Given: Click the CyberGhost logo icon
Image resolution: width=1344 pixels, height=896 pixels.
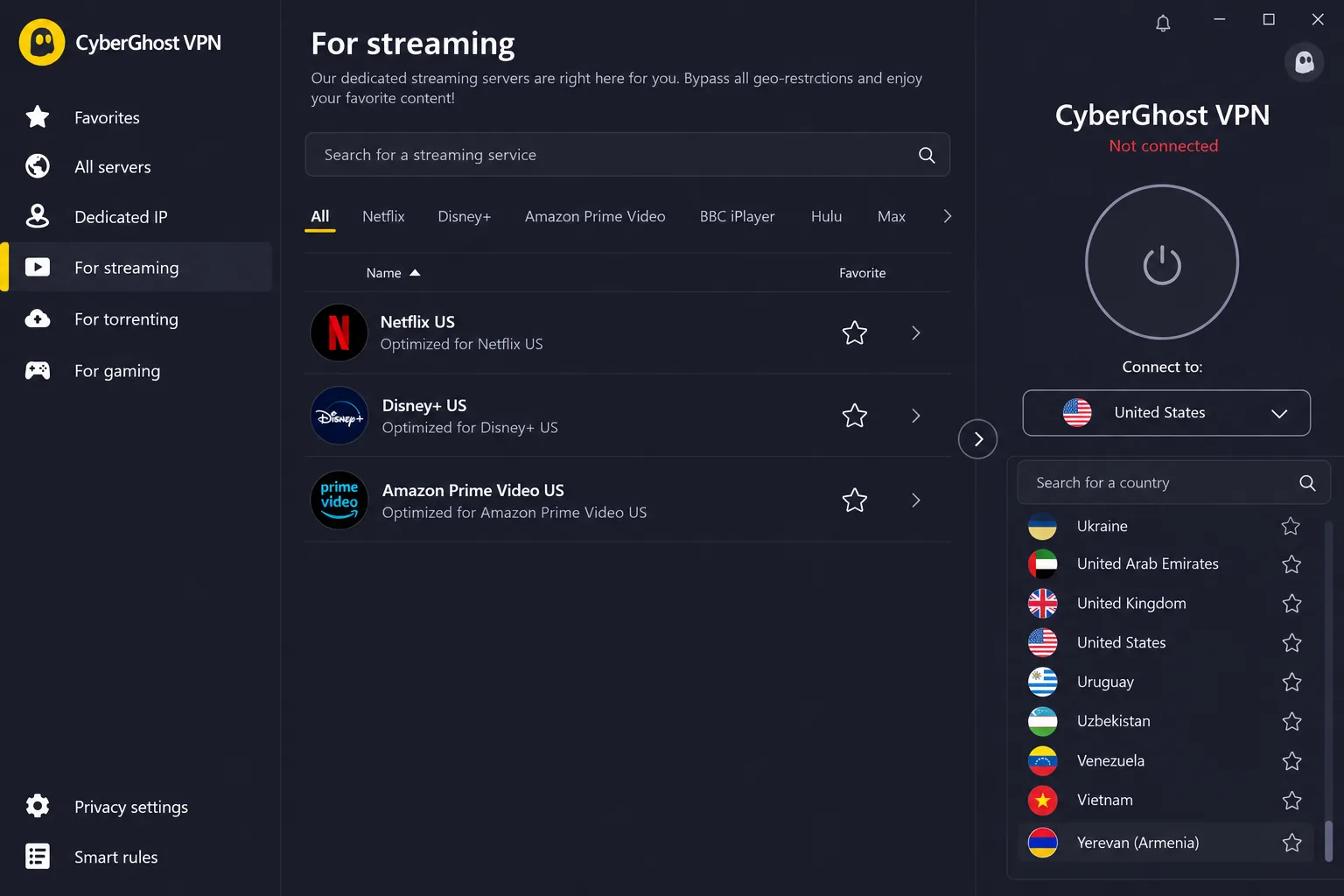Looking at the screenshot, I should (42, 42).
